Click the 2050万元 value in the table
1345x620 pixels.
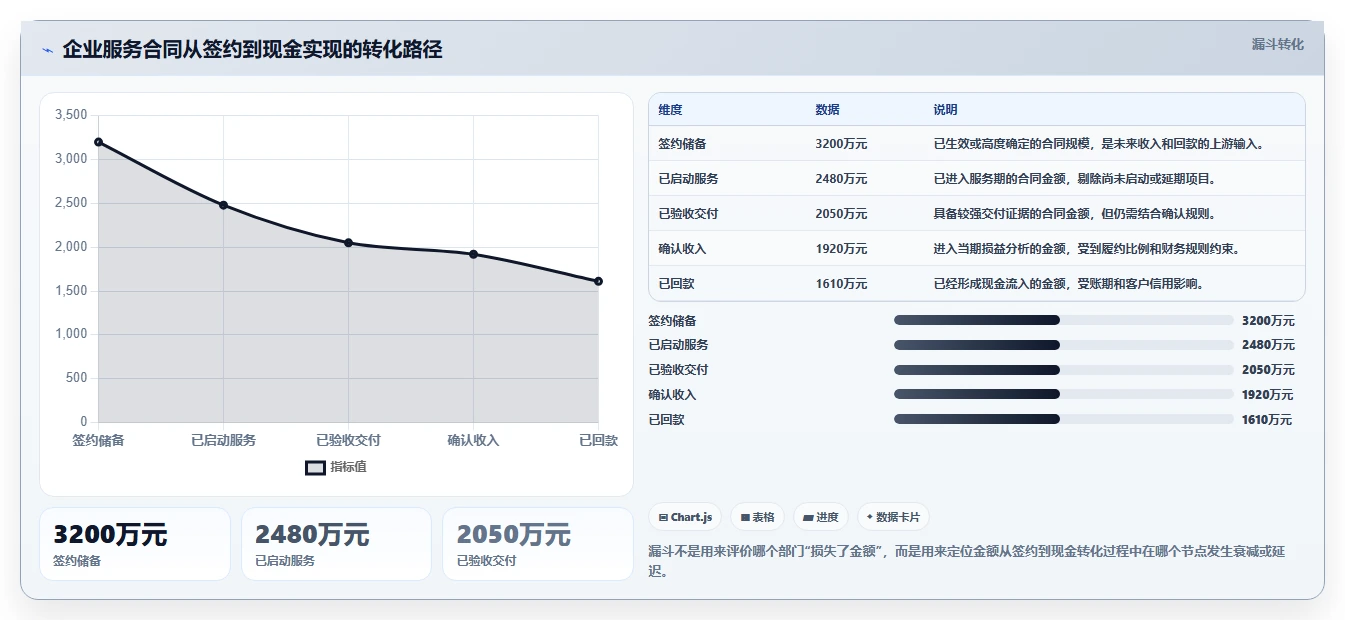coord(841,214)
